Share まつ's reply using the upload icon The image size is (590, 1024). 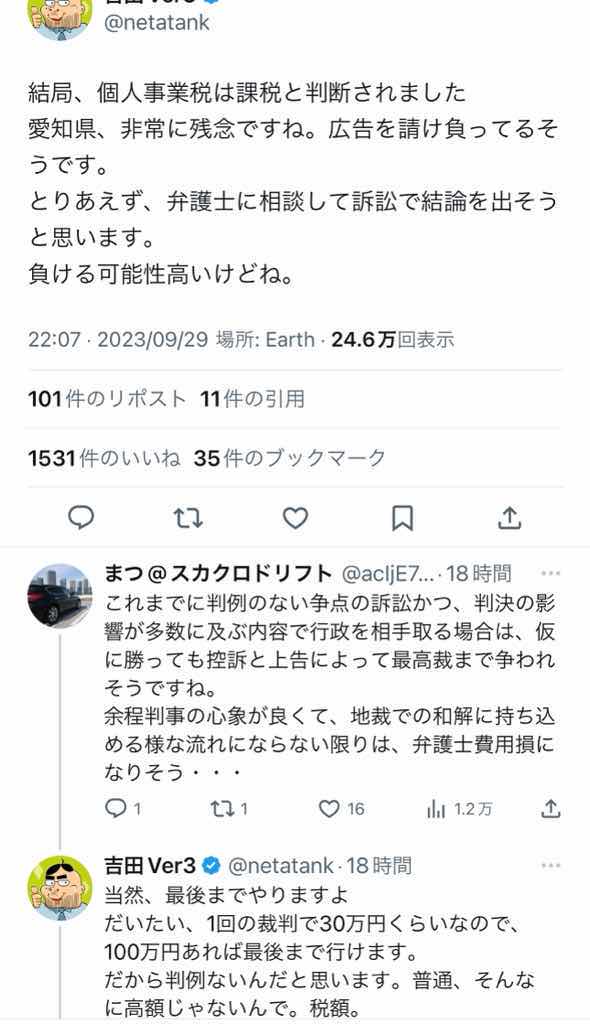pyautogui.click(x=551, y=809)
